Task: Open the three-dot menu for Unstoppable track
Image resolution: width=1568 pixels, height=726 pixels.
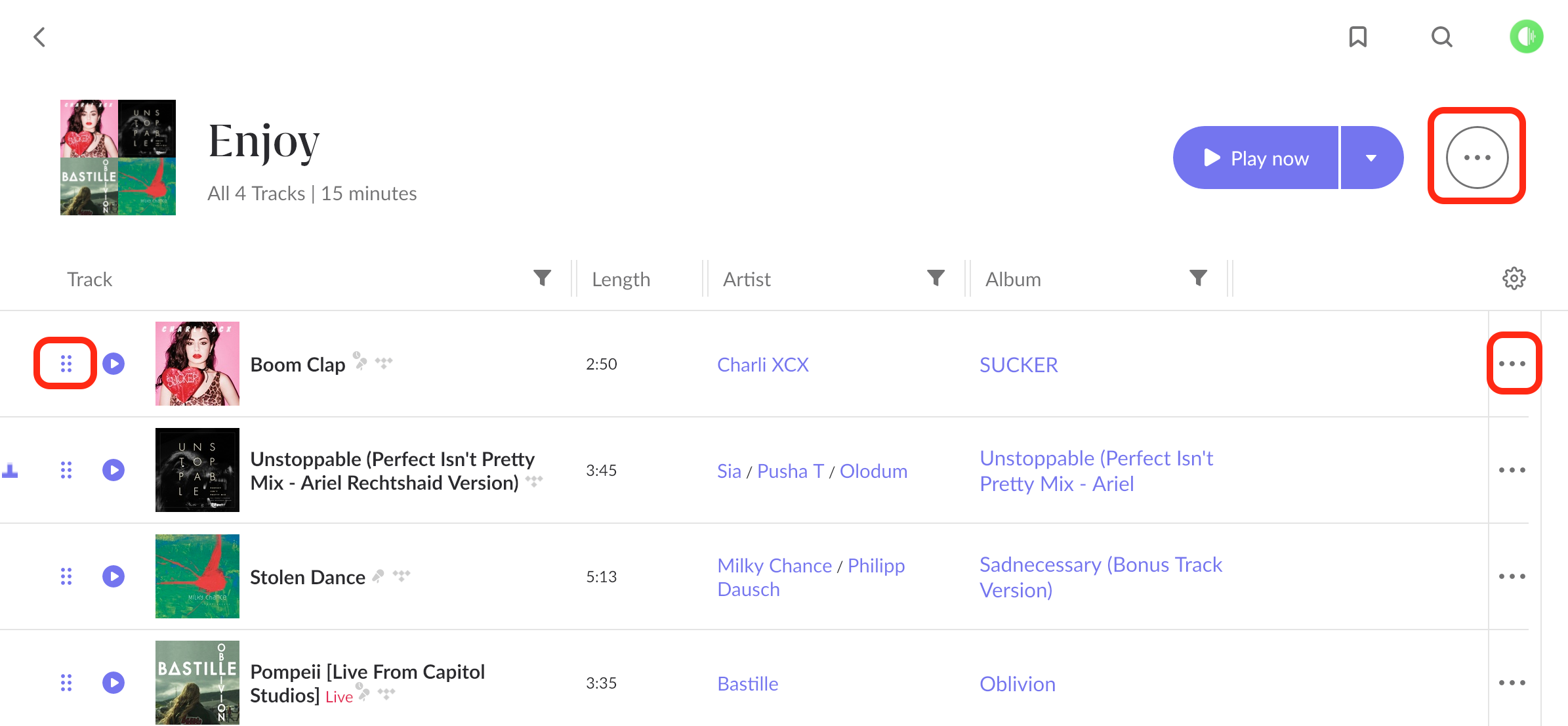Action: [x=1512, y=470]
